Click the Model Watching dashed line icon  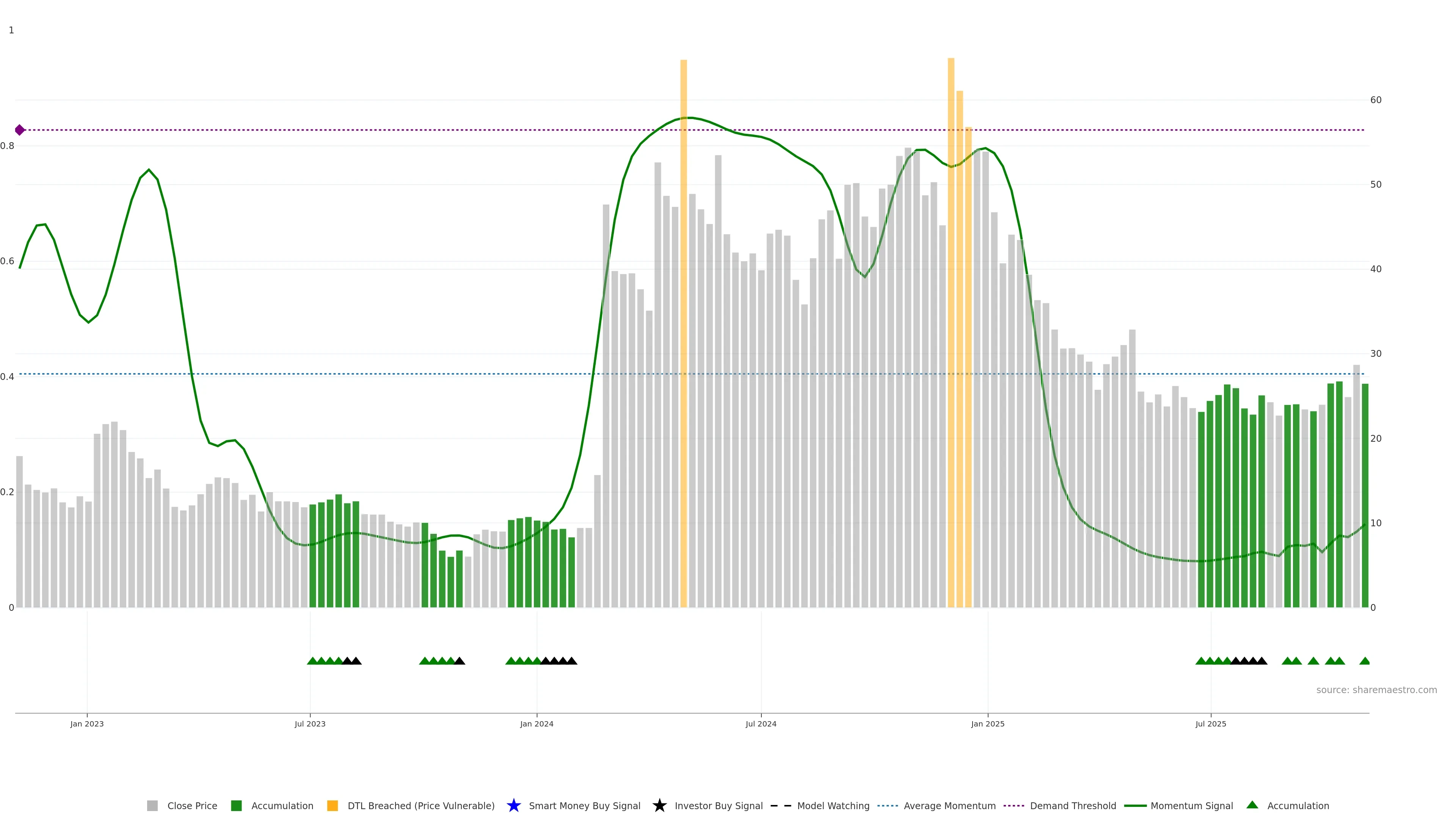tap(781, 805)
